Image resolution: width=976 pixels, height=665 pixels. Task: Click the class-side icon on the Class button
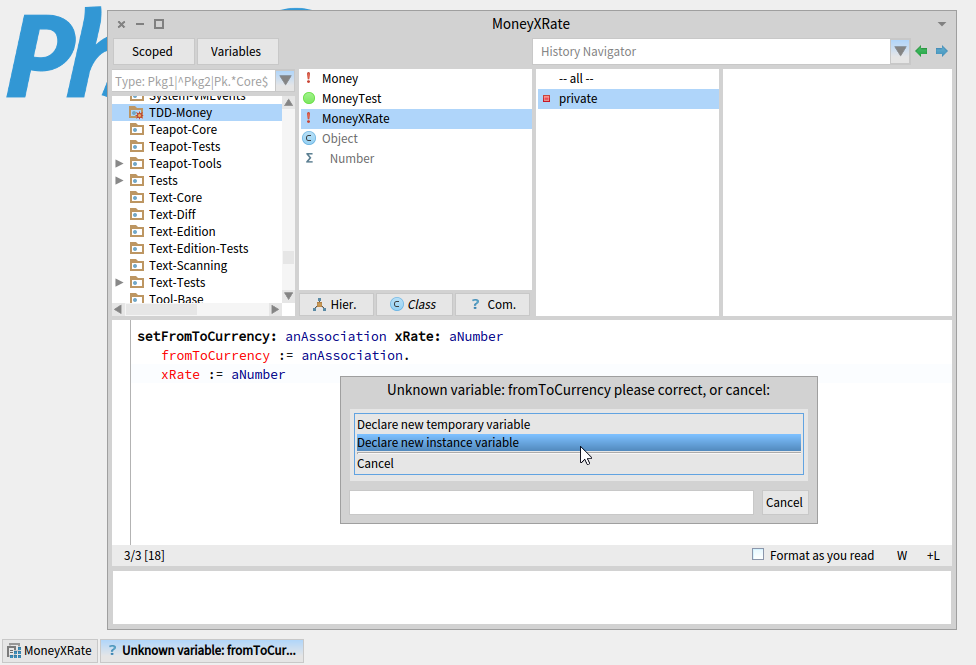coord(396,304)
